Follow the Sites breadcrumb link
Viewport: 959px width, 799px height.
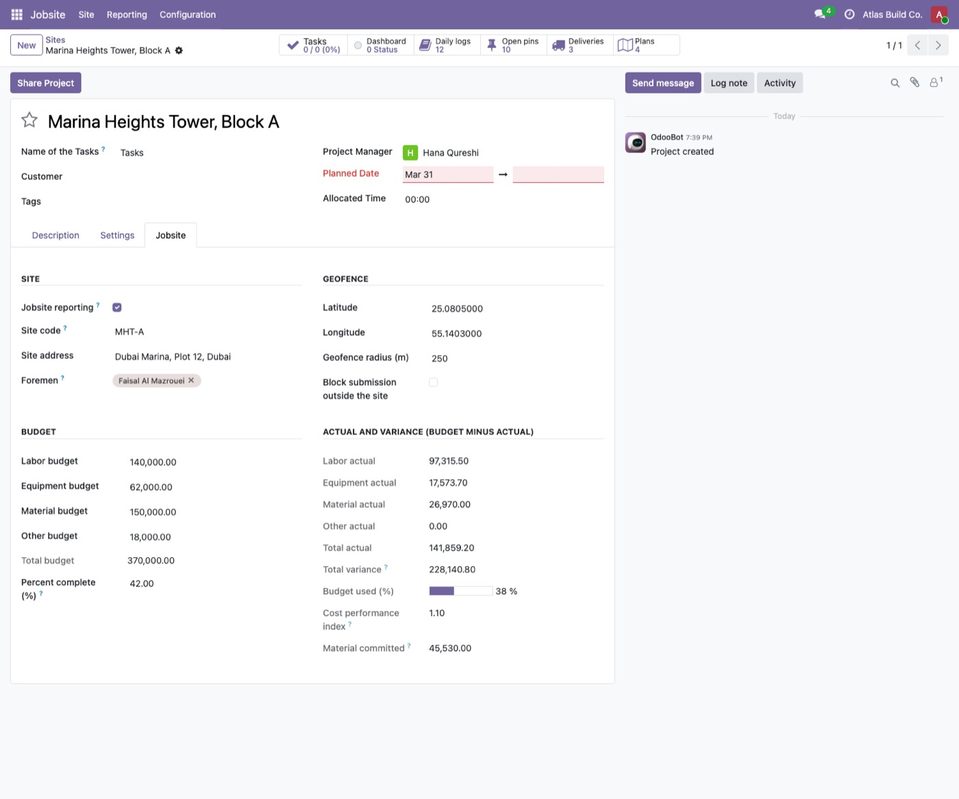coord(55,40)
